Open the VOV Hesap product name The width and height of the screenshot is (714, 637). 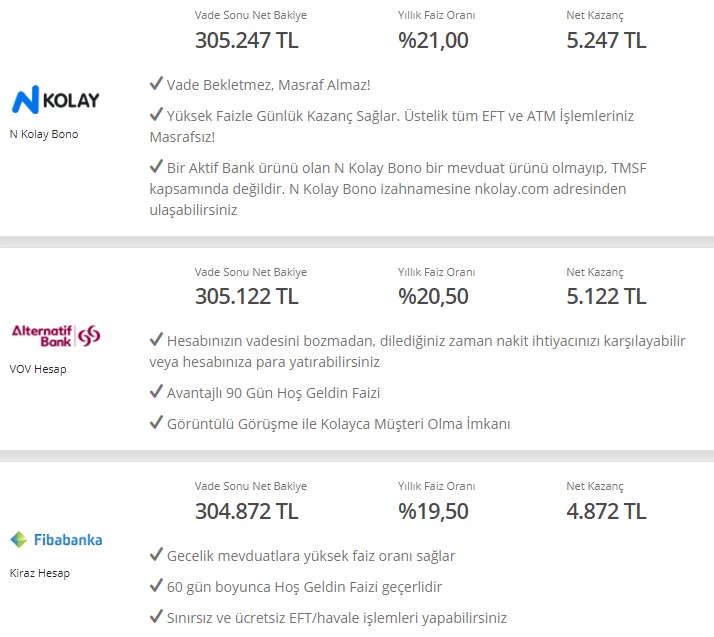(x=38, y=369)
